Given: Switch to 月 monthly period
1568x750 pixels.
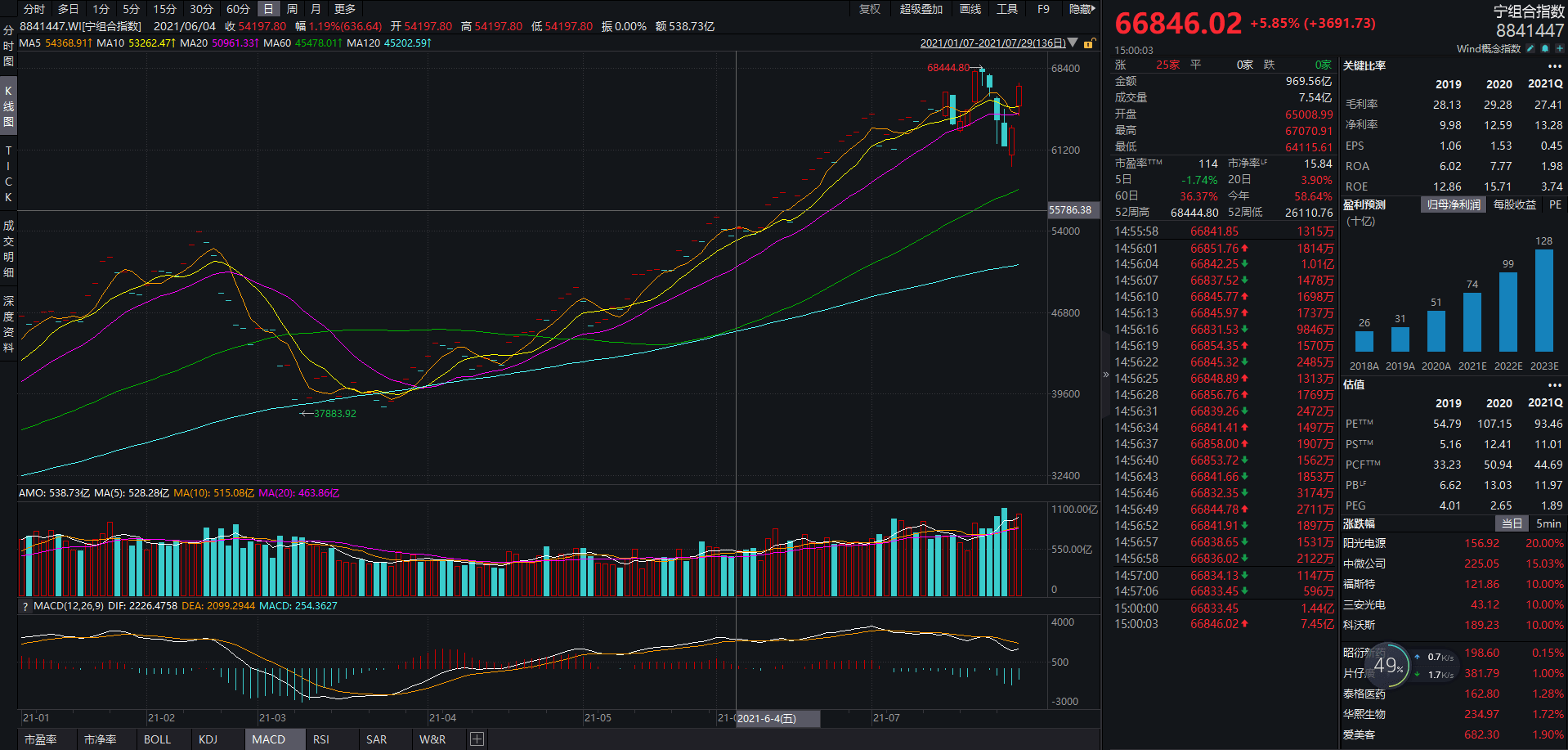Looking at the screenshot, I should point(316,9).
